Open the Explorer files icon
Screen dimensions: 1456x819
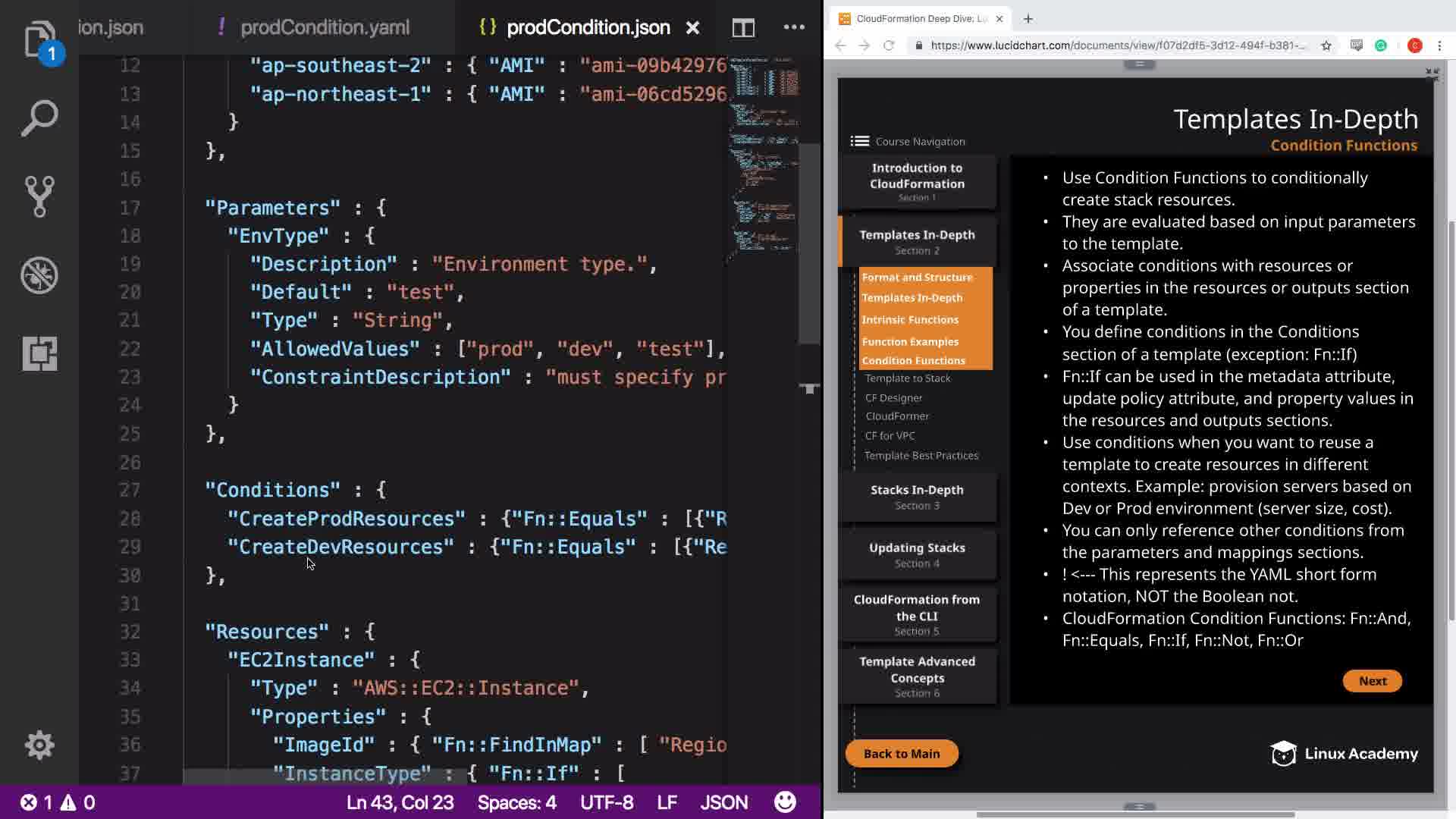[x=39, y=39]
